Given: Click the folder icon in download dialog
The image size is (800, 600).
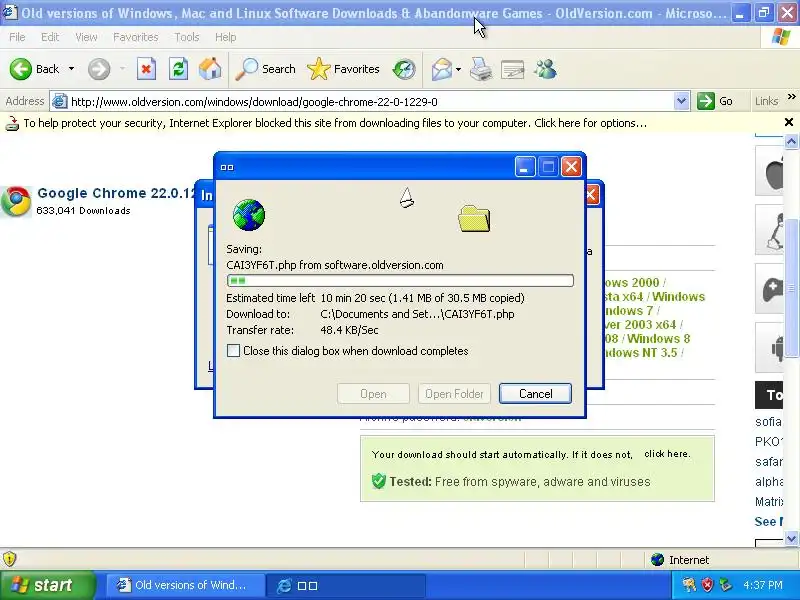Looking at the screenshot, I should (474, 218).
